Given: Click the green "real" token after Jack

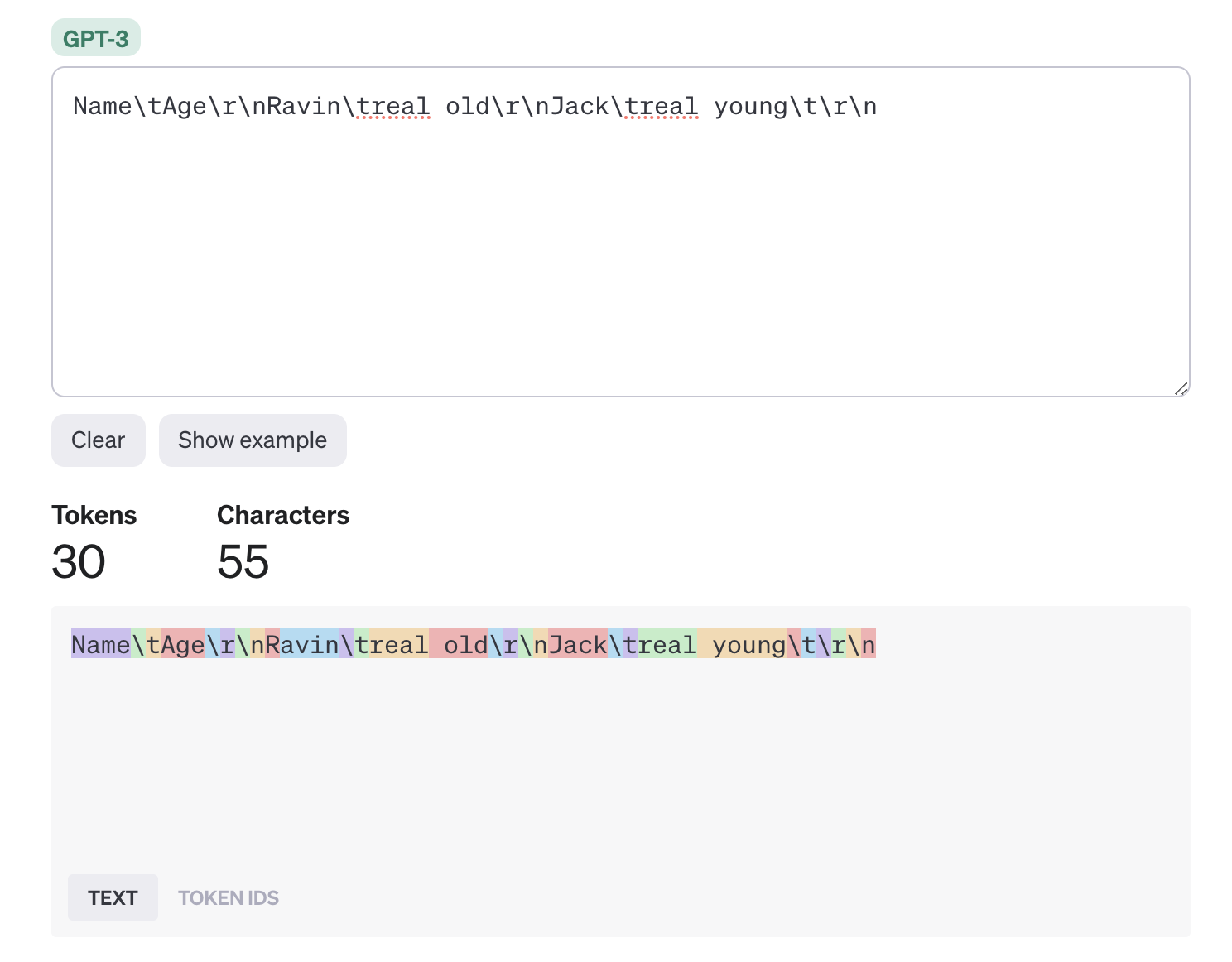Looking at the screenshot, I should pos(667,644).
